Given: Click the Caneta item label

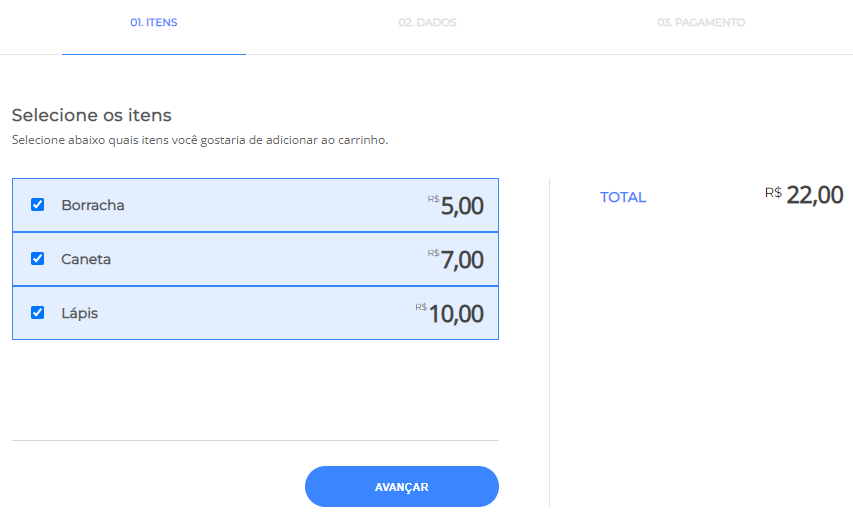Looking at the screenshot, I should (x=86, y=259).
